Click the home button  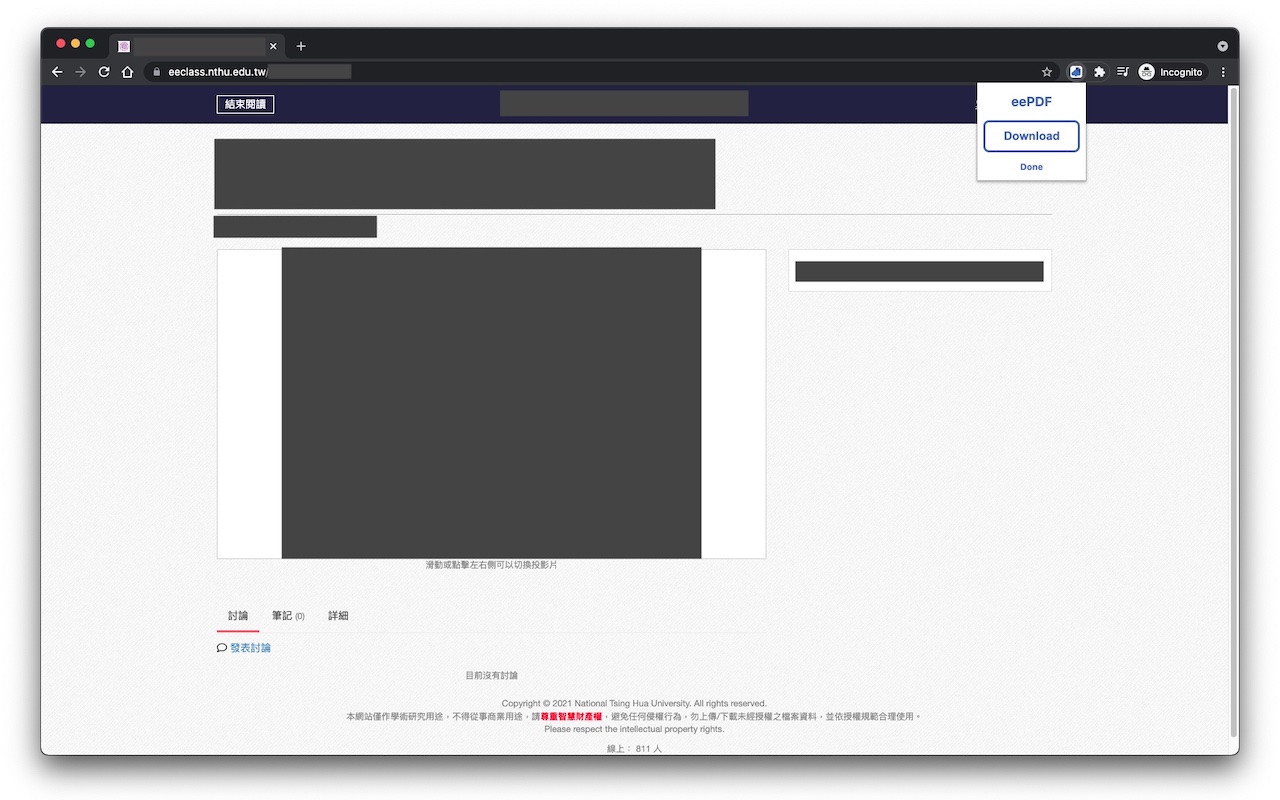[127, 71]
